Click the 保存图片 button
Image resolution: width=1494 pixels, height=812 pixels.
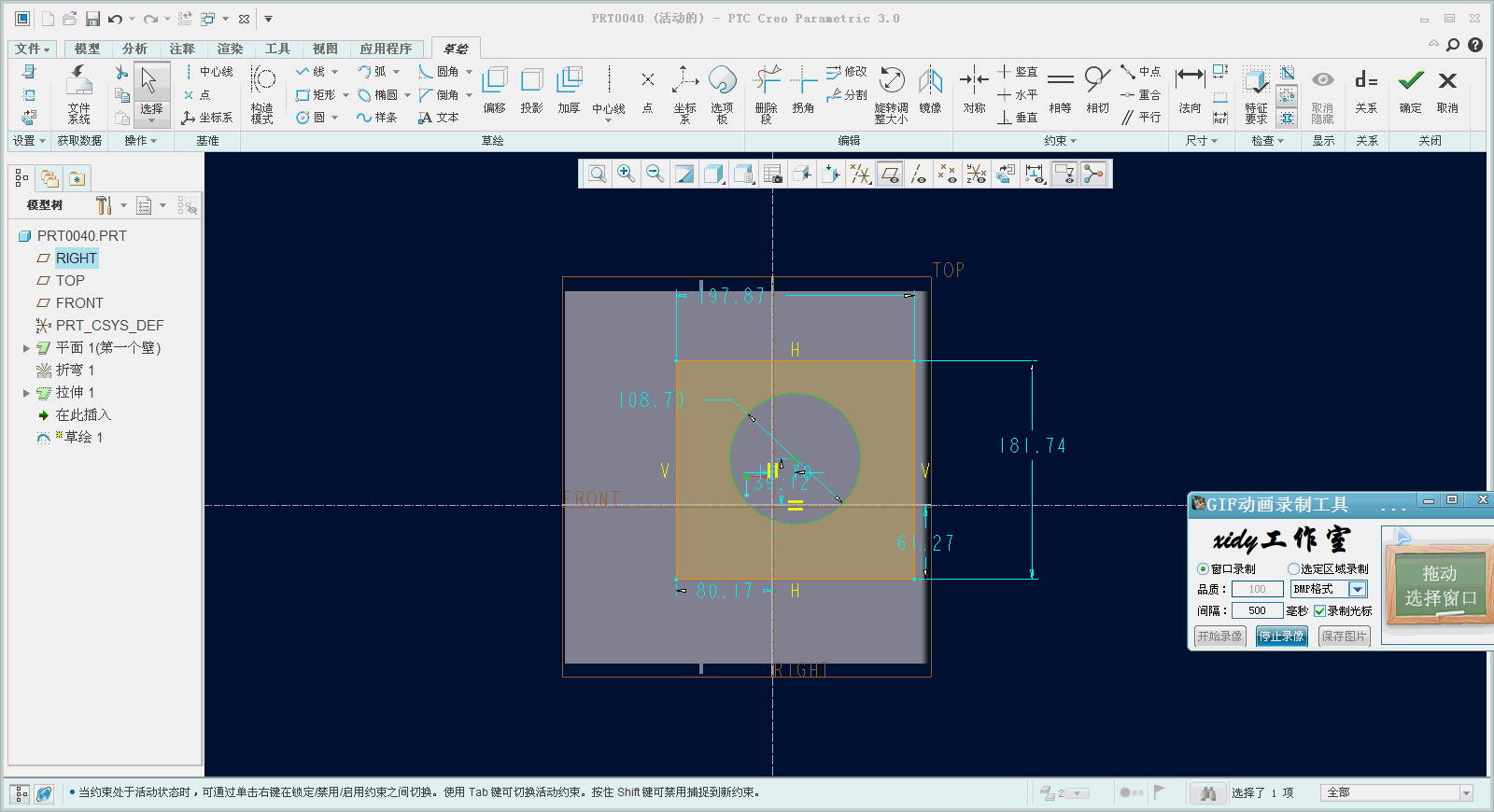tap(1344, 637)
